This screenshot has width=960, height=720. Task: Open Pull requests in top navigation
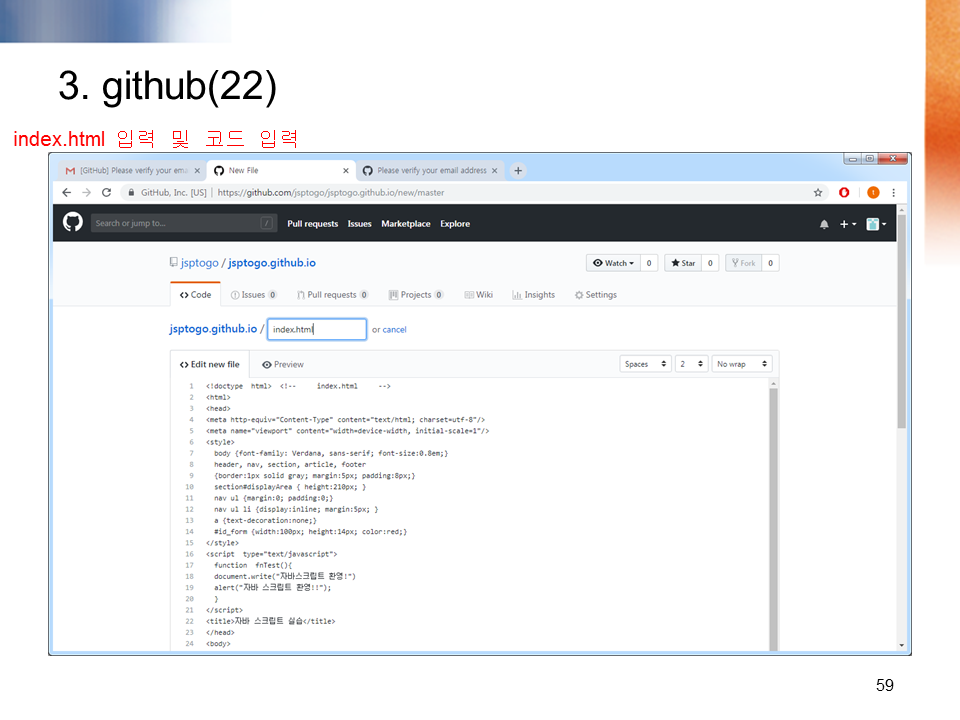click(312, 224)
